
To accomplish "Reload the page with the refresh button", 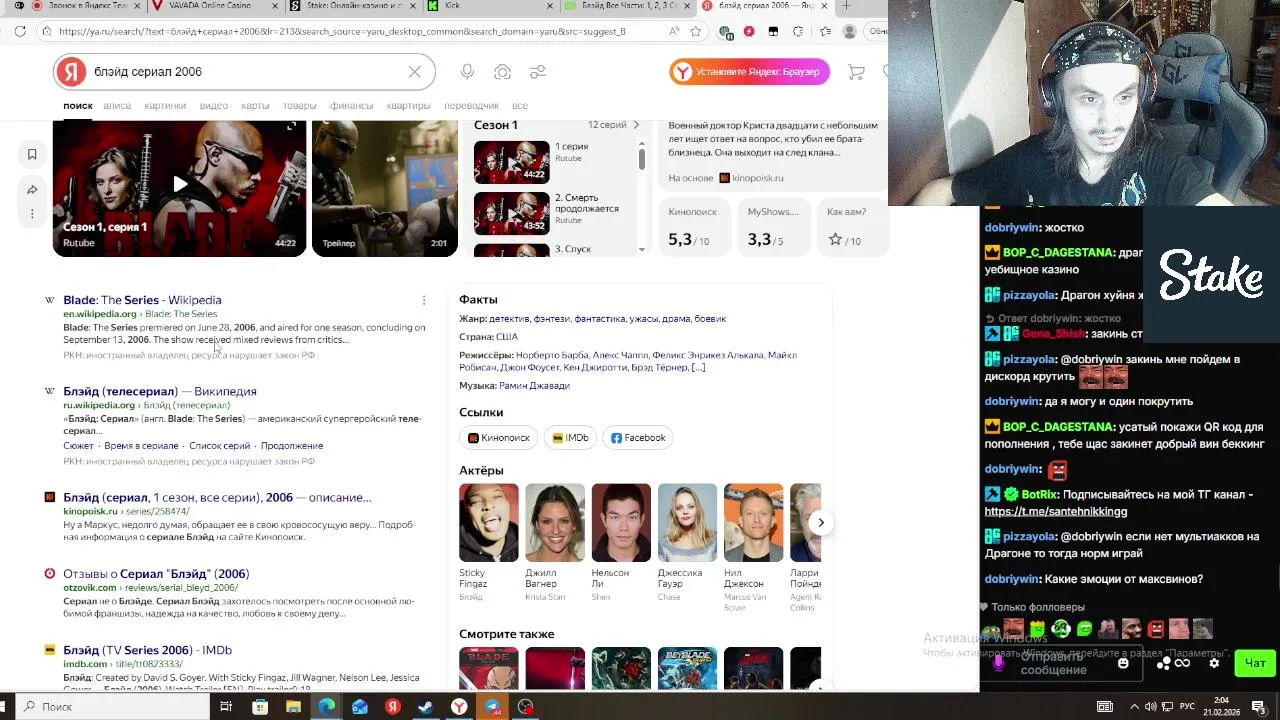I will (20, 31).
